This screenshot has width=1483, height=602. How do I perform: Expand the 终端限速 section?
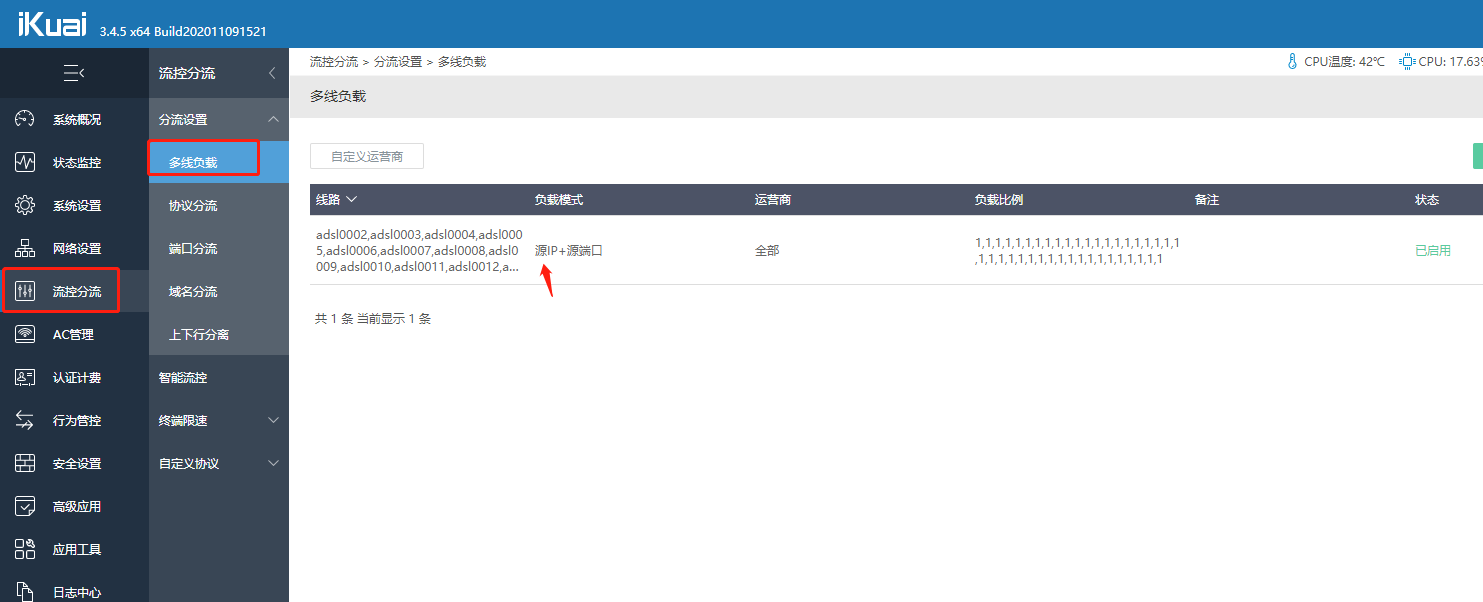273,420
